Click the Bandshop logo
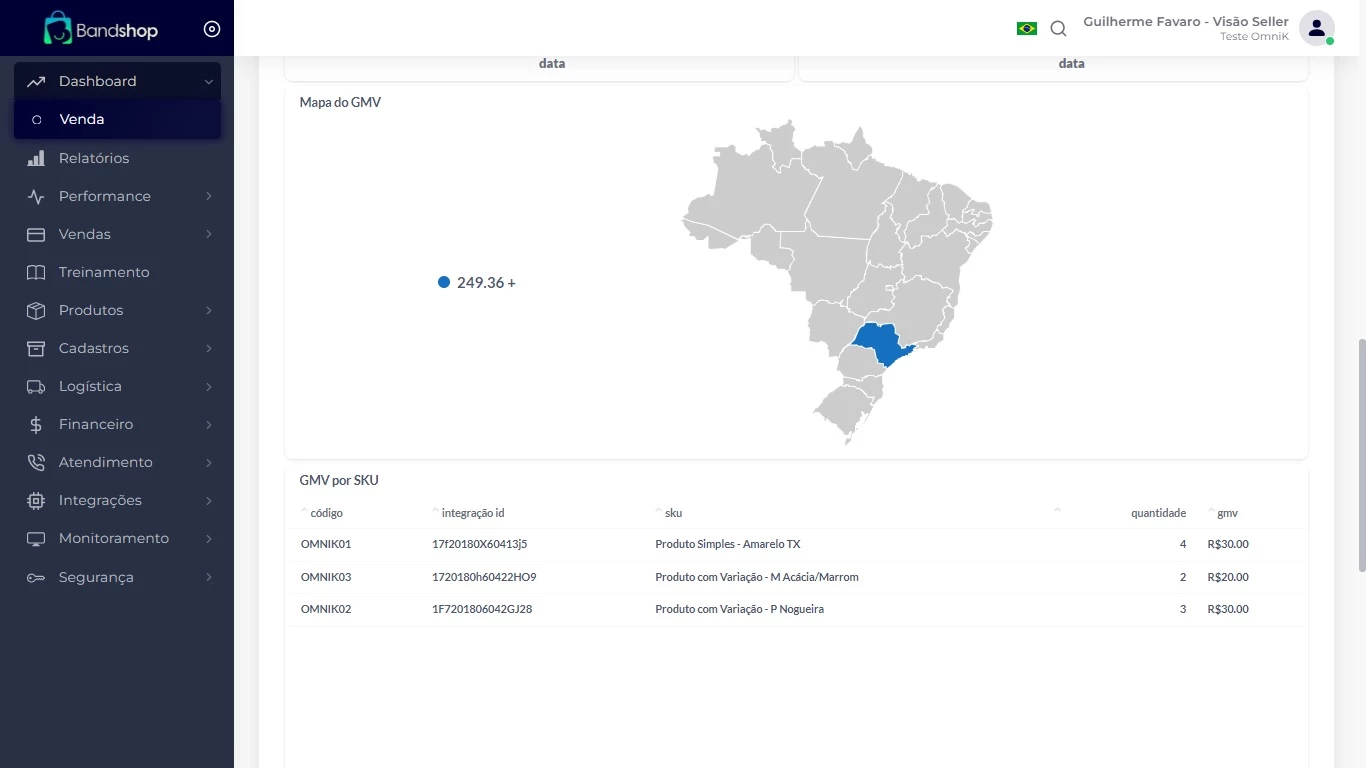 click(100, 29)
